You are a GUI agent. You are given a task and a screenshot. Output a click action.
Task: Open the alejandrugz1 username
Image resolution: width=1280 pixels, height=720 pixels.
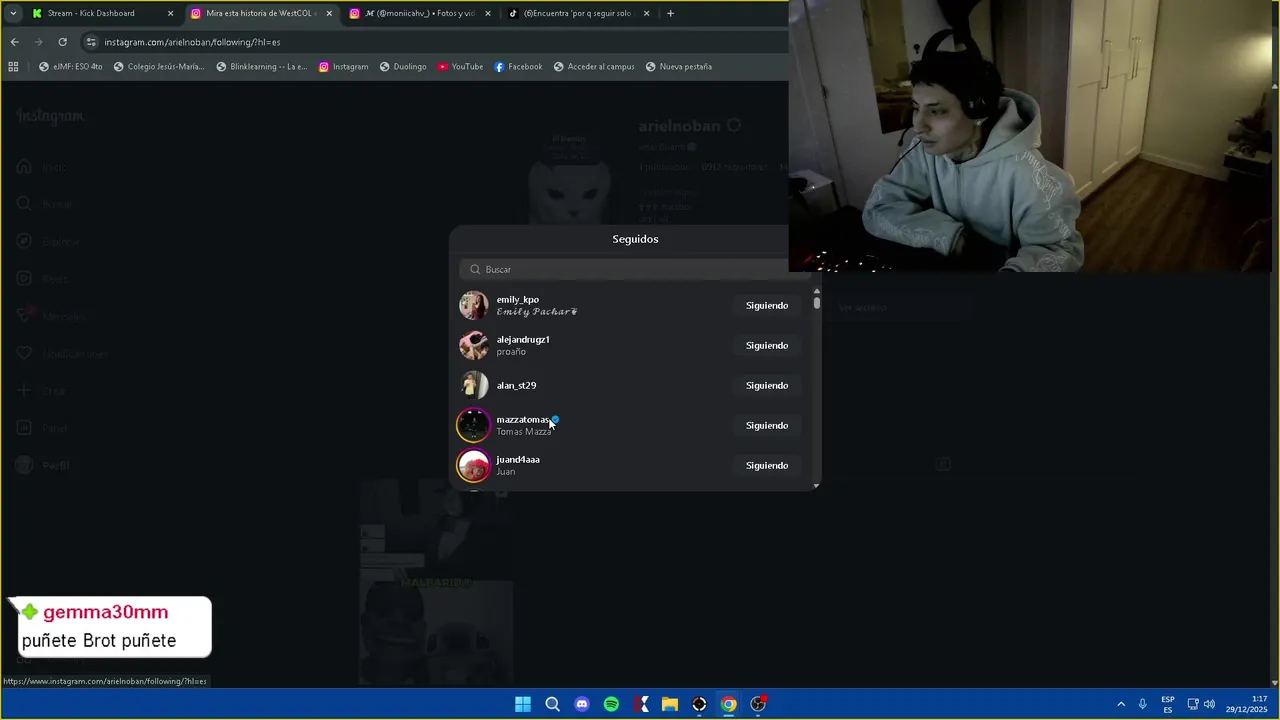point(523,339)
